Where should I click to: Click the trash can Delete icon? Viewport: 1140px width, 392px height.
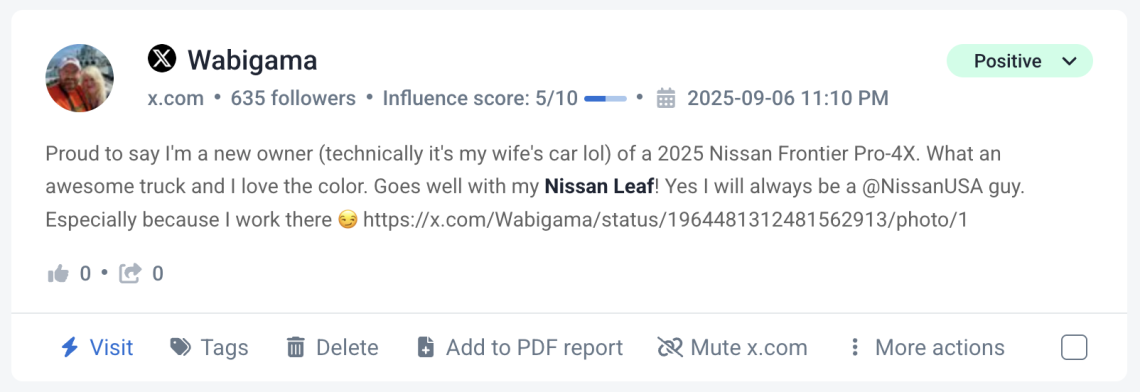point(295,348)
